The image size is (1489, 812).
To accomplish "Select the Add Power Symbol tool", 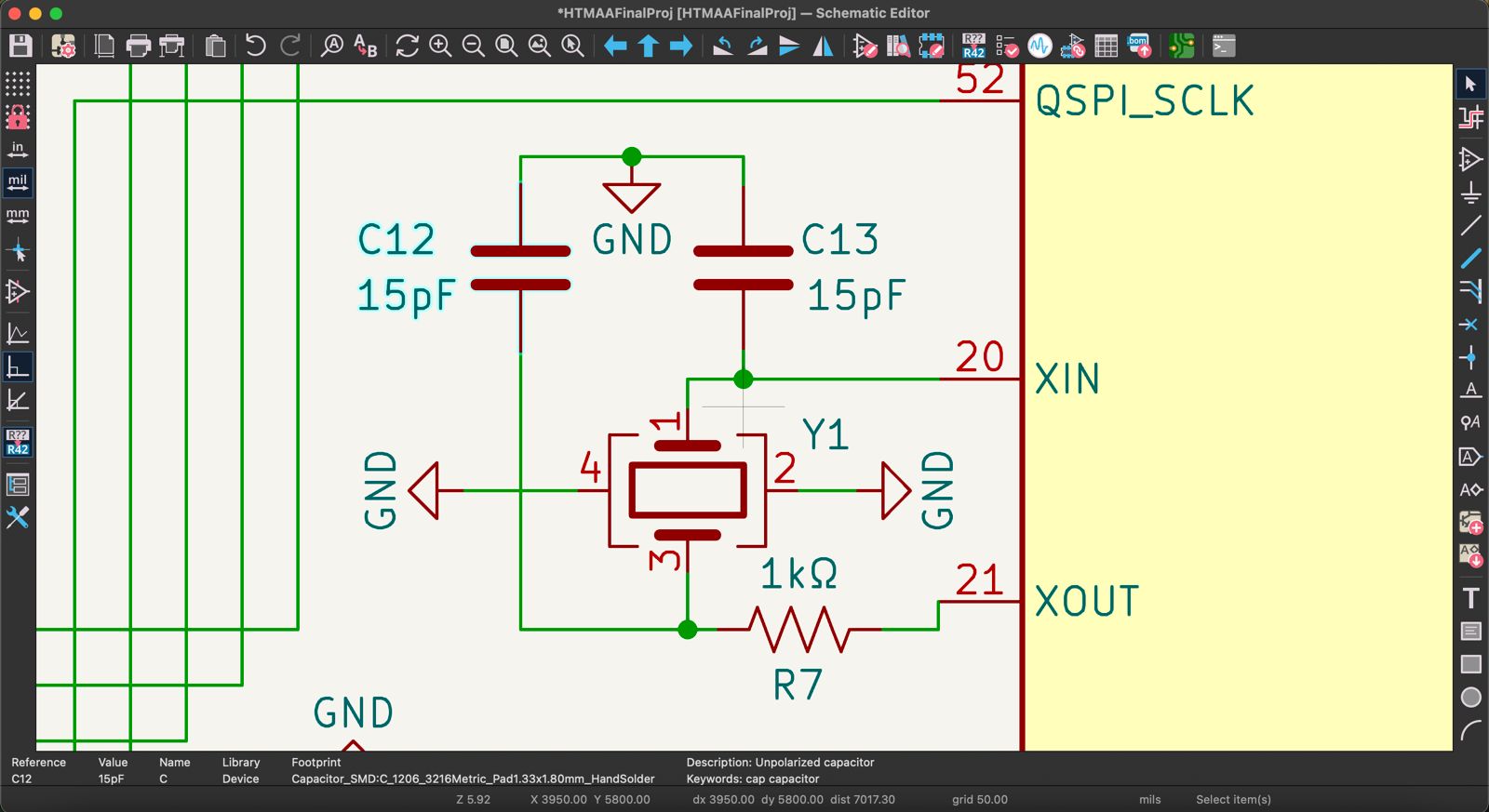I will coord(1470,193).
